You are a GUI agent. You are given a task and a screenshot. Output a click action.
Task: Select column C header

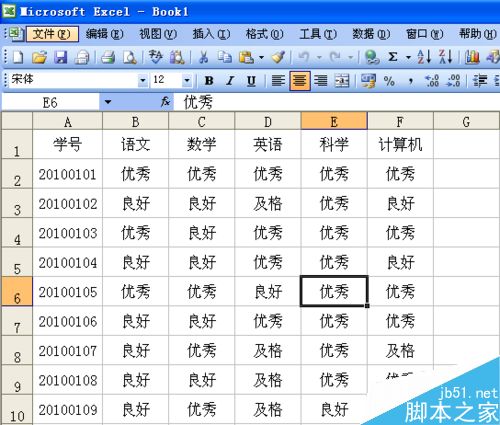(x=201, y=121)
